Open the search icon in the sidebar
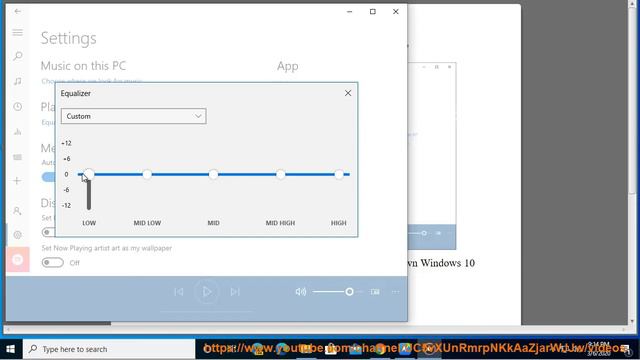 (18, 56)
